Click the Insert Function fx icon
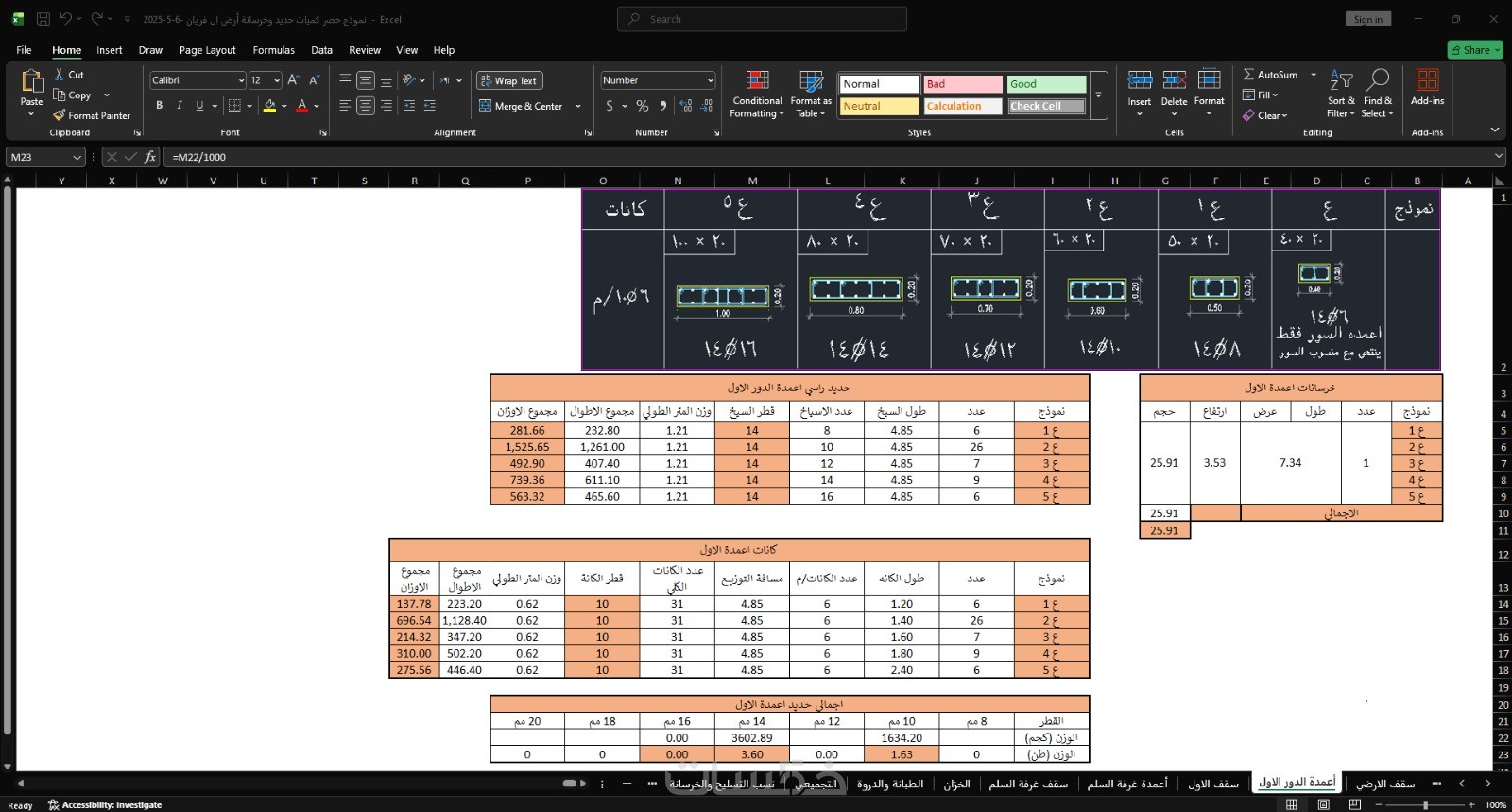 [x=150, y=157]
